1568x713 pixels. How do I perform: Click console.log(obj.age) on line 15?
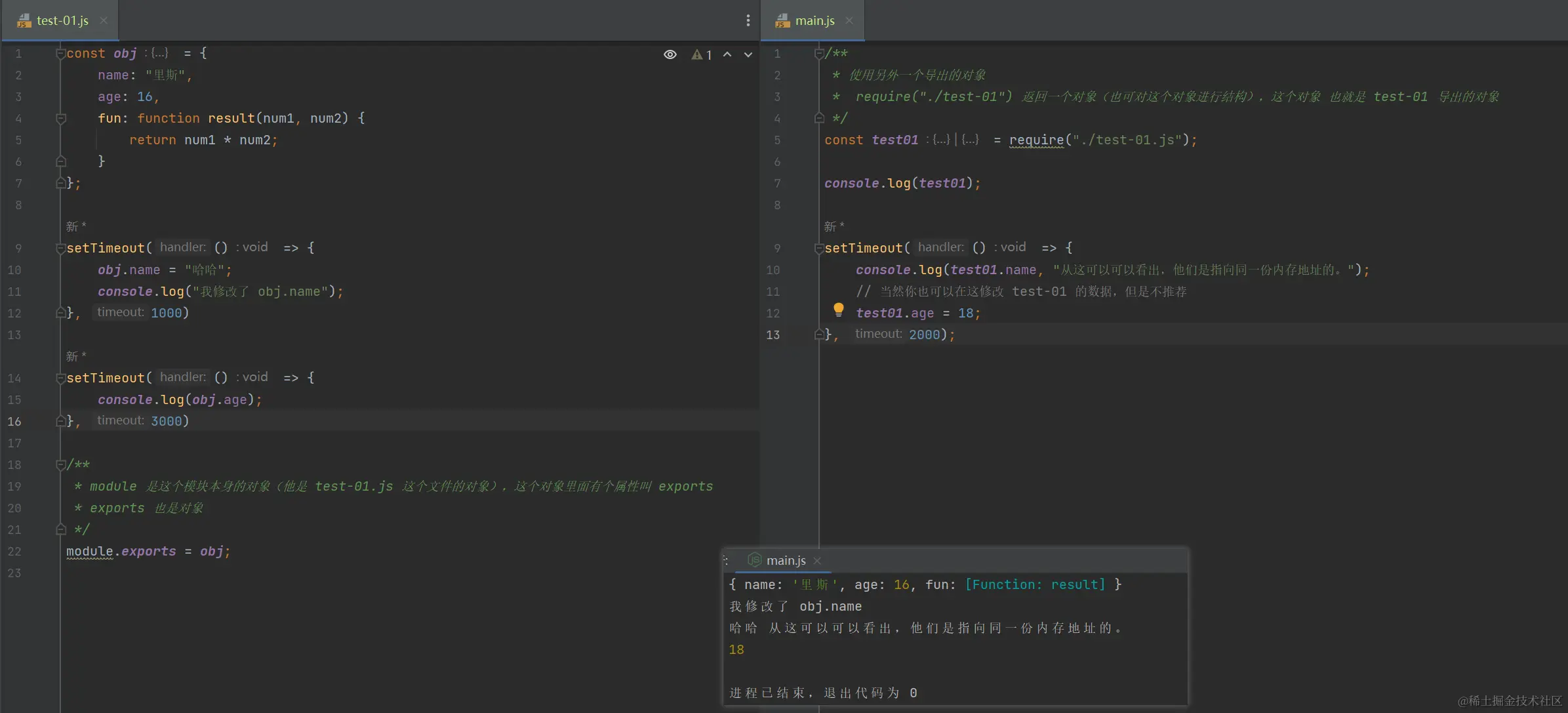click(x=180, y=399)
